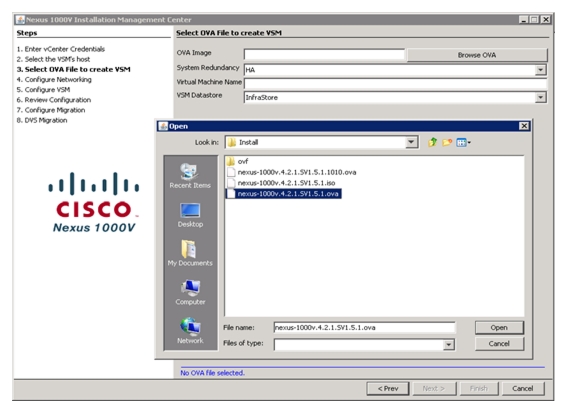Click the No OVA file selected status text
Screen dimensions: 568x414
click(212, 373)
